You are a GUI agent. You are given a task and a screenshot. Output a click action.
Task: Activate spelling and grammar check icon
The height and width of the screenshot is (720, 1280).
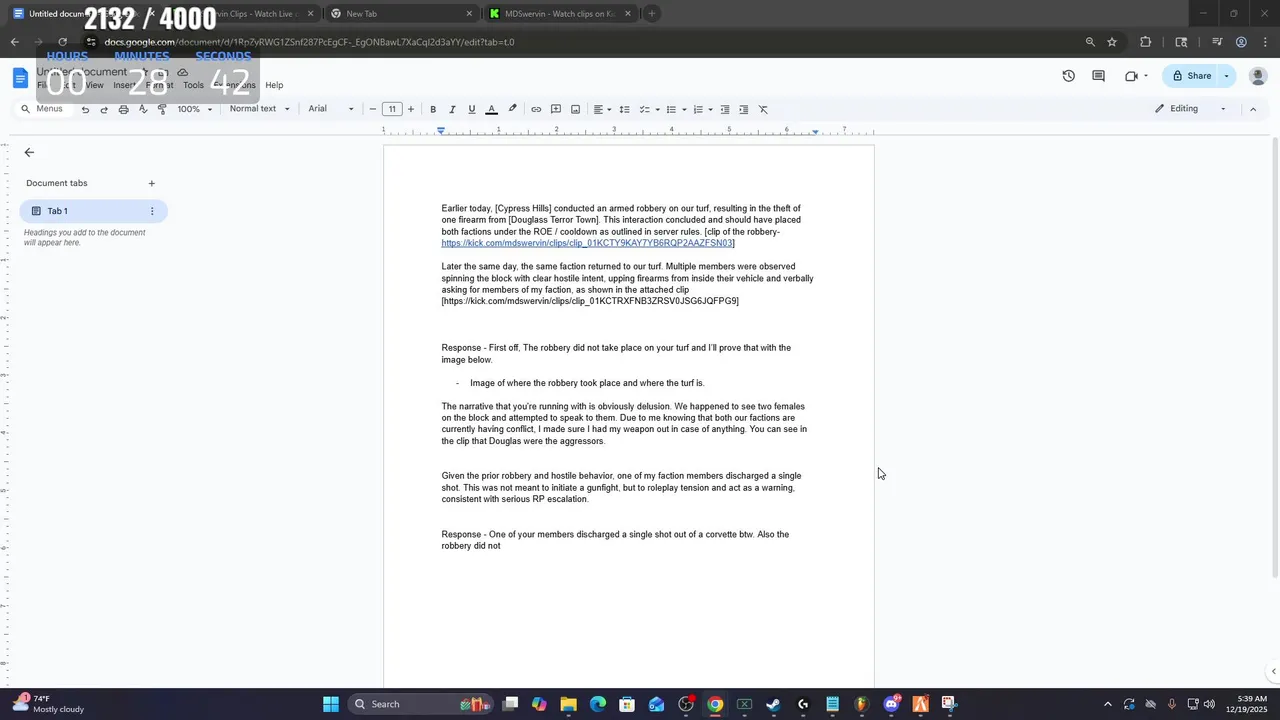[x=143, y=109]
